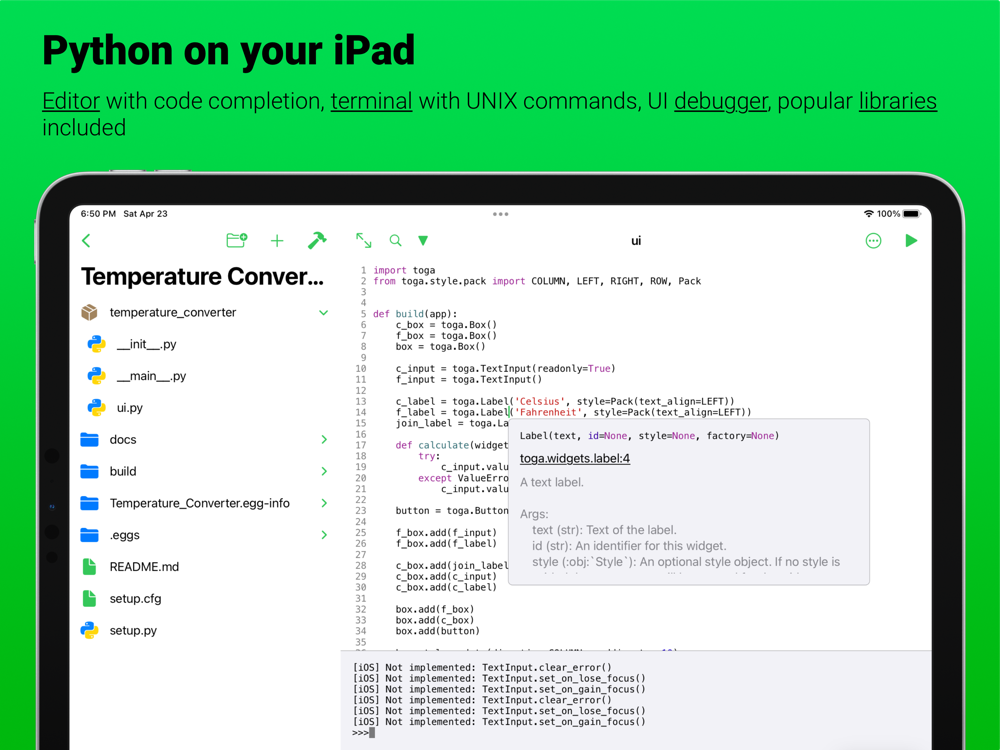
Task: Go back with the left chevron
Action: click(87, 240)
